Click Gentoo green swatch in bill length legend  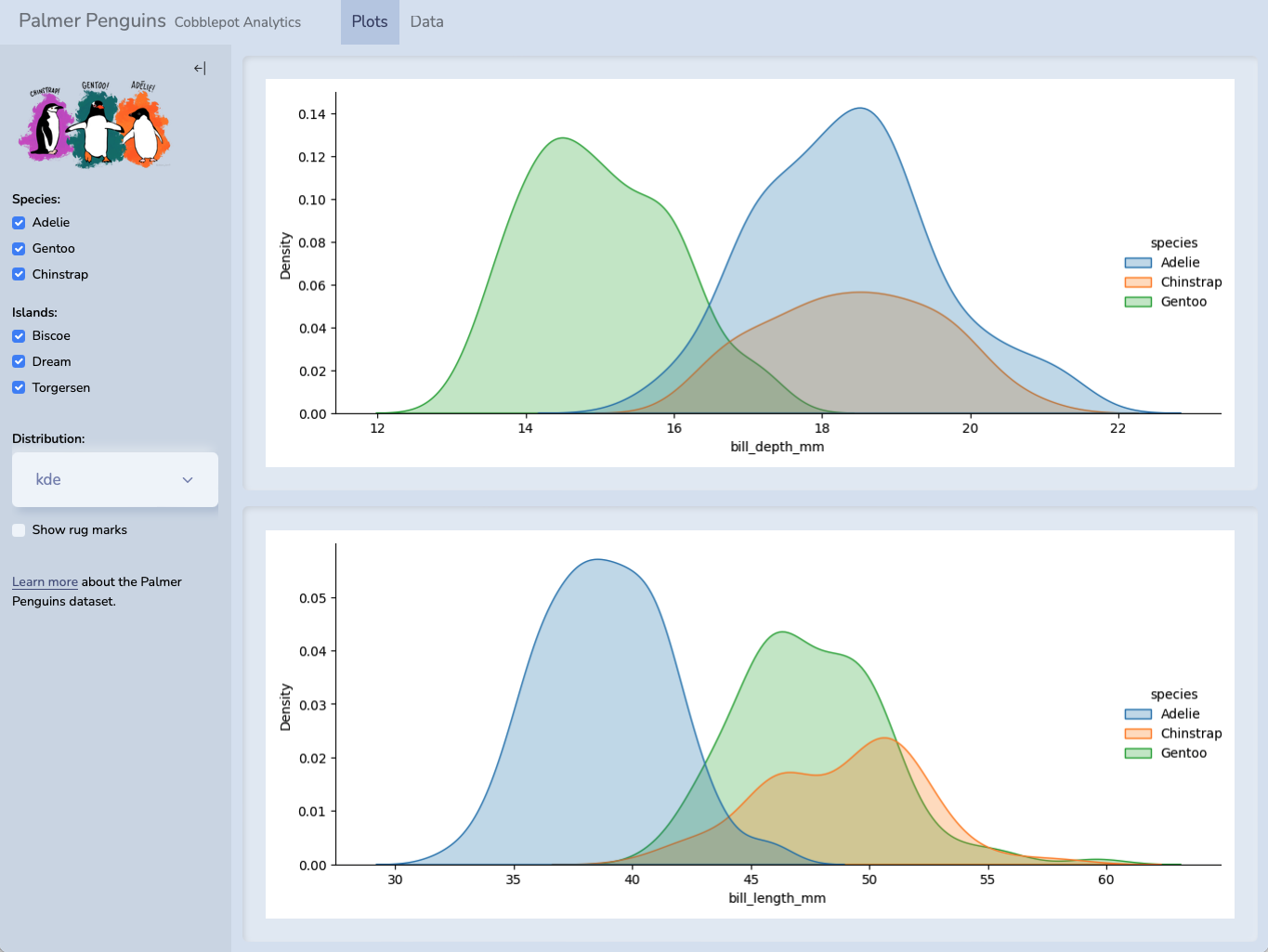pos(1138,753)
